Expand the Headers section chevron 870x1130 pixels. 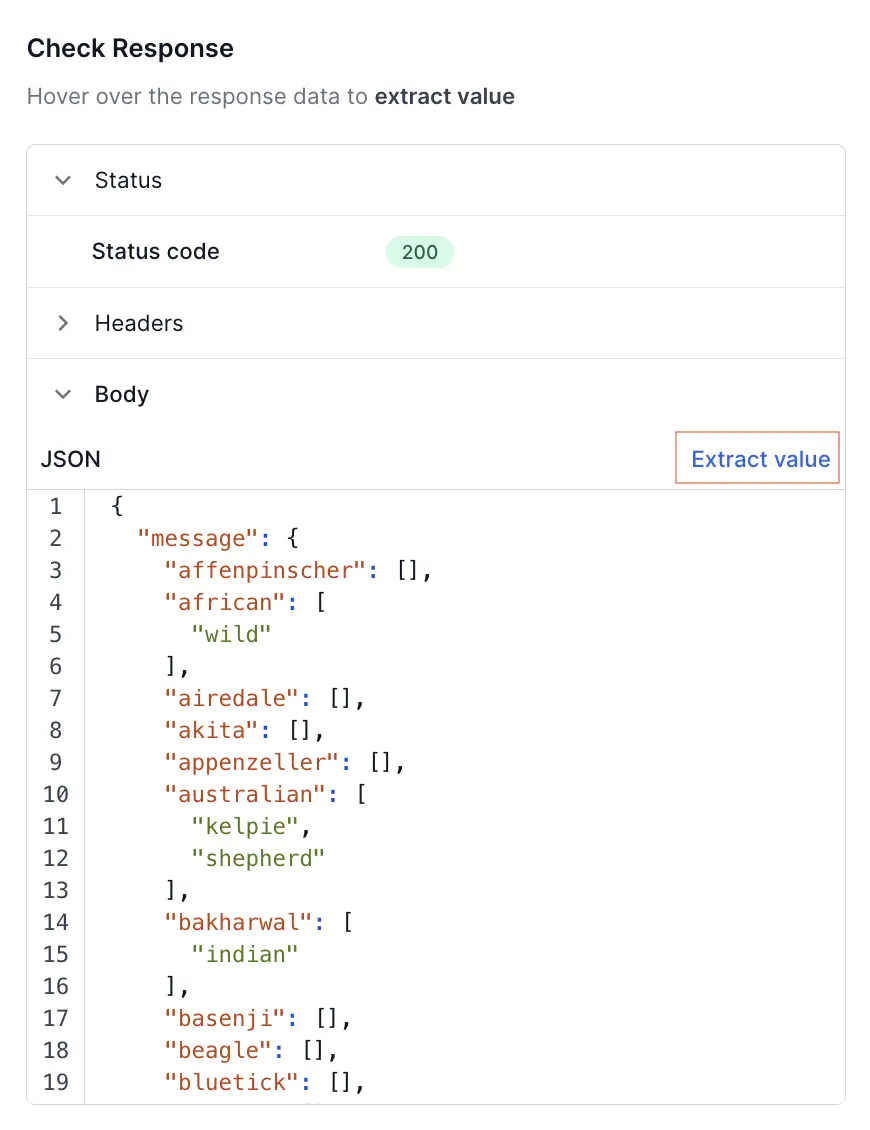[x=63, y=323]
